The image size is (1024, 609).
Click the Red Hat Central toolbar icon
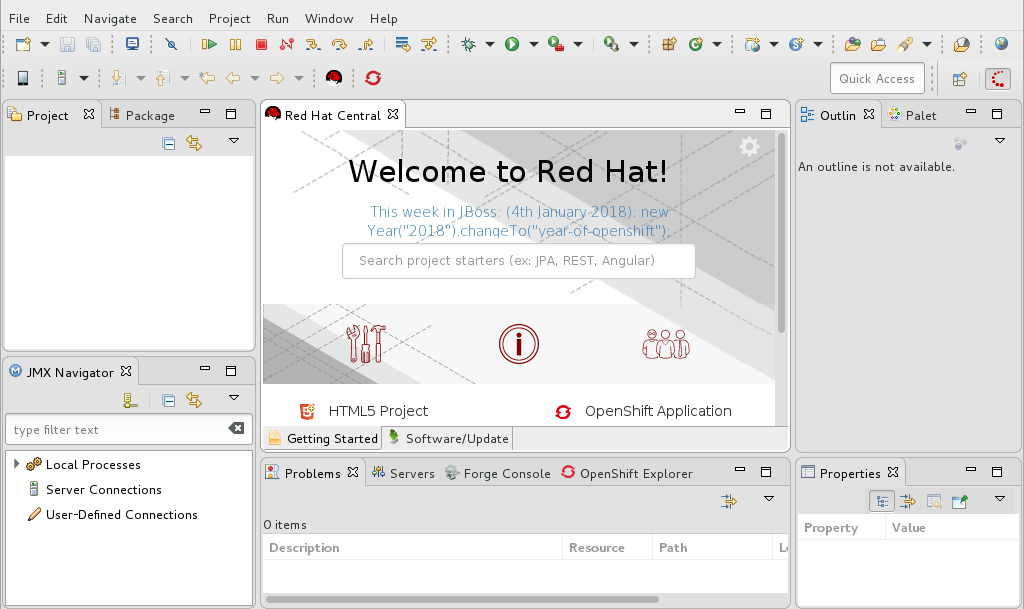(334, 78)
